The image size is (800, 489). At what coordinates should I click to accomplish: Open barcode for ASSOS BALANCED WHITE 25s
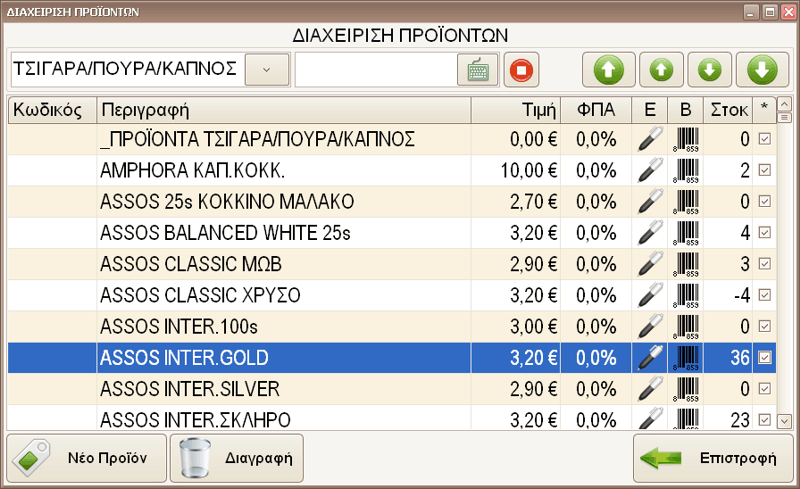pyautogui.click(x=686, y=233)
